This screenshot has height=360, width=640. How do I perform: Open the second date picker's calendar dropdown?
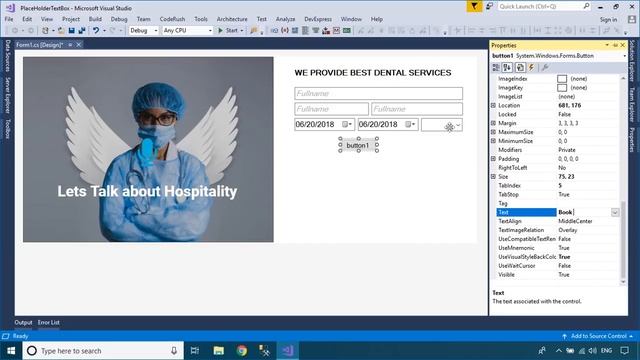tap(411, 124)
